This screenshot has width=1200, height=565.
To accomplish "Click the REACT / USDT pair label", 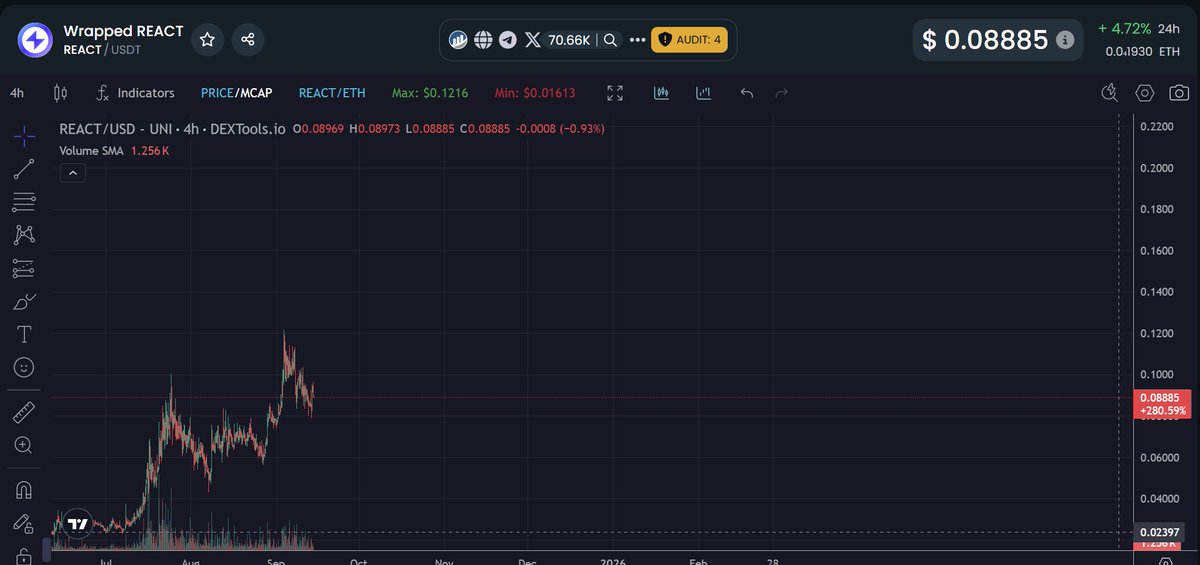I will pos(102,49).
